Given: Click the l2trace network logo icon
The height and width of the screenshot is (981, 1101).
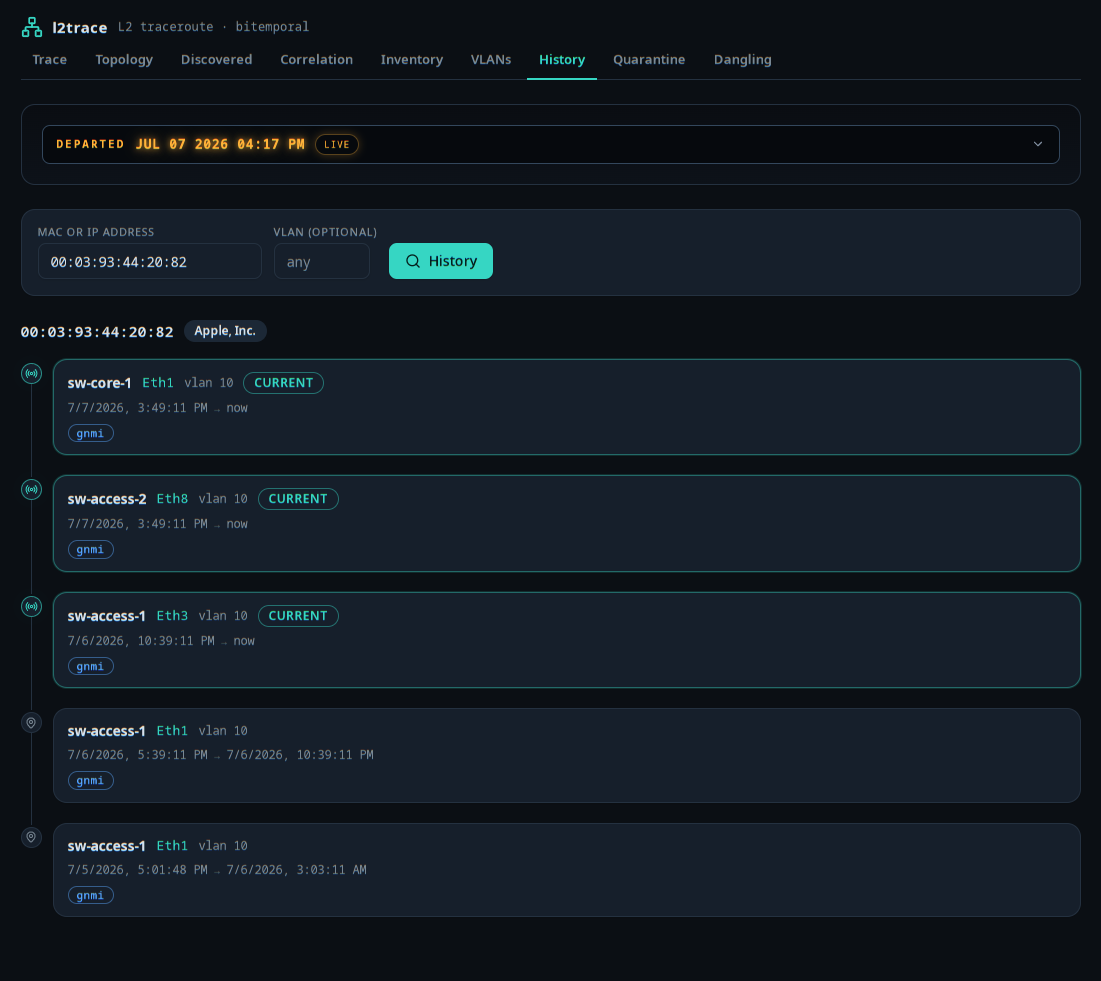Looking at the screenshot, I should [32, 27].
